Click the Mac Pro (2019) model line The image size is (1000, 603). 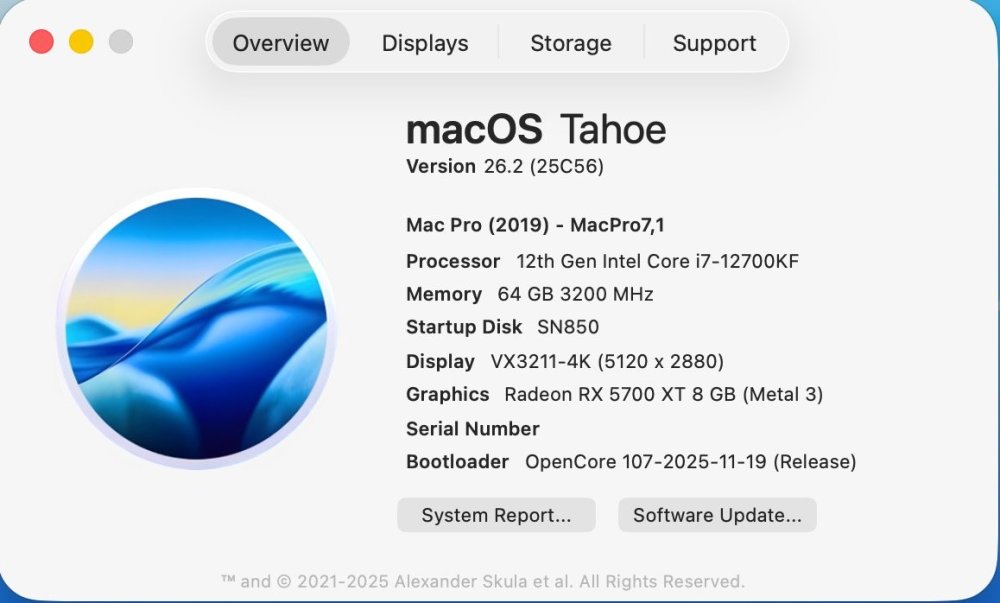tap(535, 225)
